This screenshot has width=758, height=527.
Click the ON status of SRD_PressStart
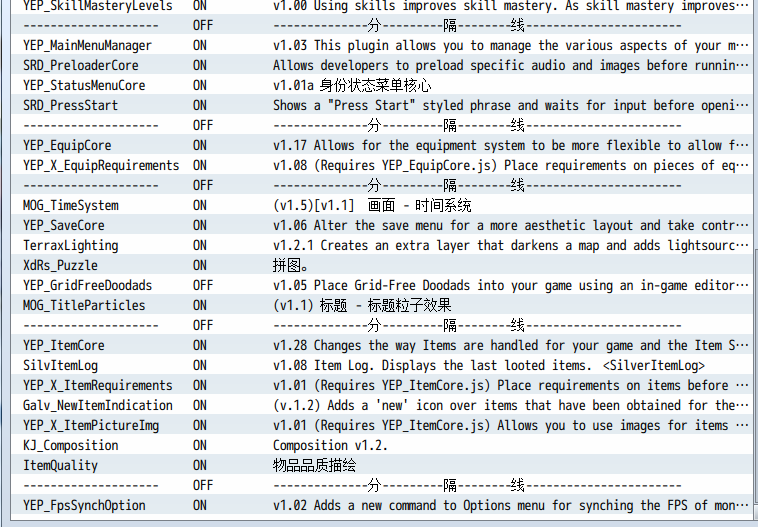(200, 105)
